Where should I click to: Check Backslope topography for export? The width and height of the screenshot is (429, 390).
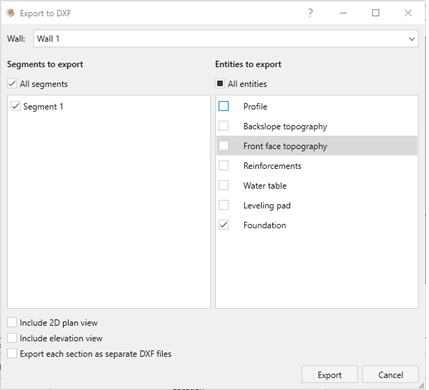pyautogui.click(x=224, y=126)
